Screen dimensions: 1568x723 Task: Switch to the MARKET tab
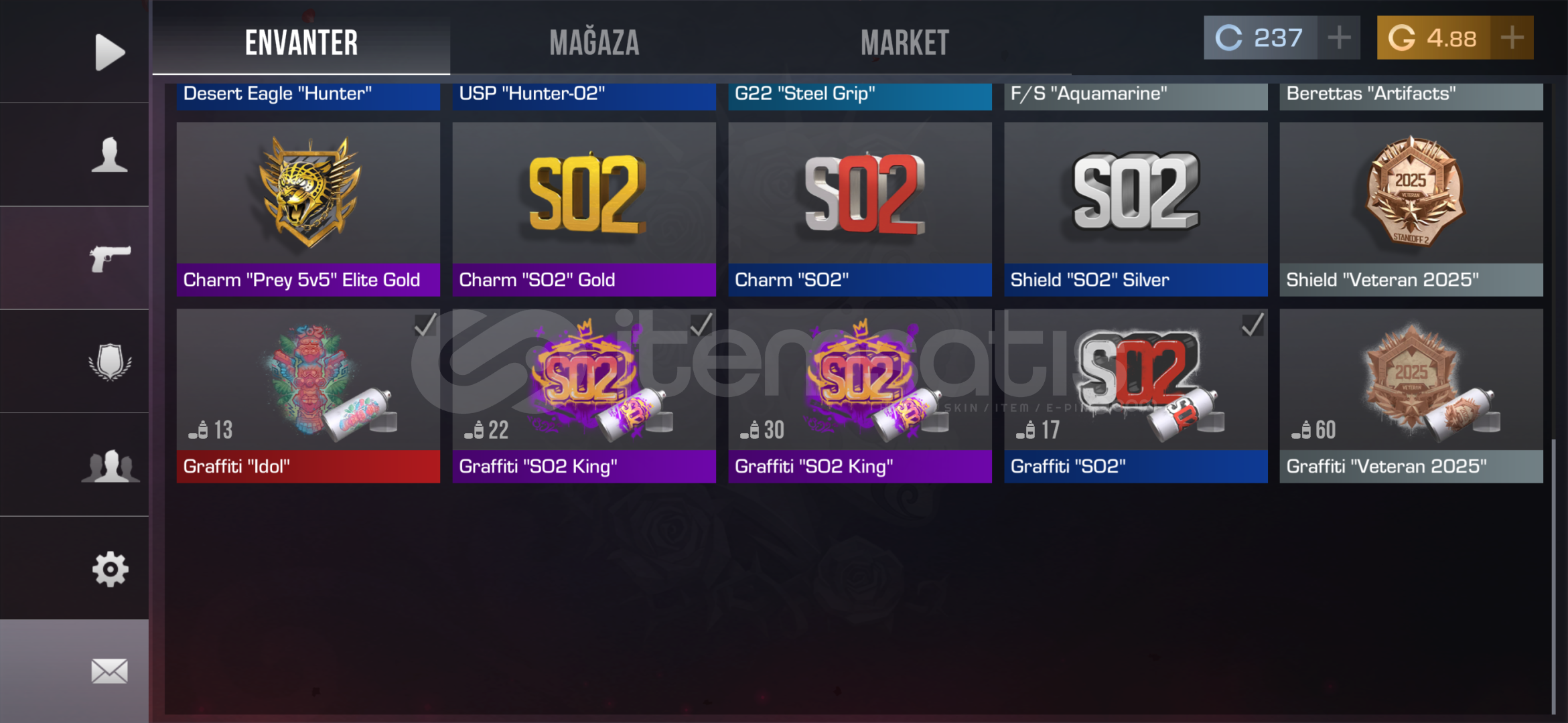(905, 43)
